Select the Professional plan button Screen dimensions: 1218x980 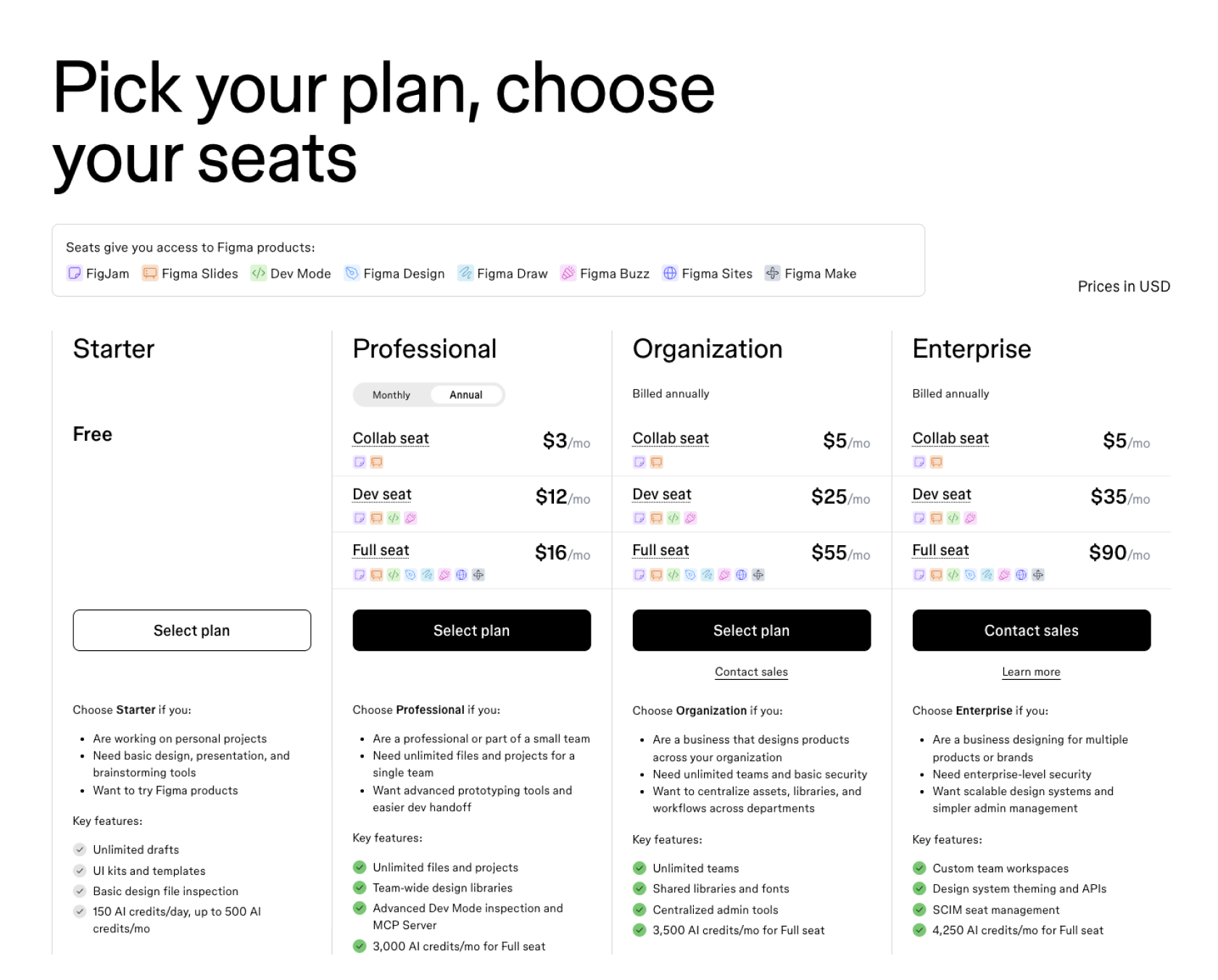tap(471, 630)
